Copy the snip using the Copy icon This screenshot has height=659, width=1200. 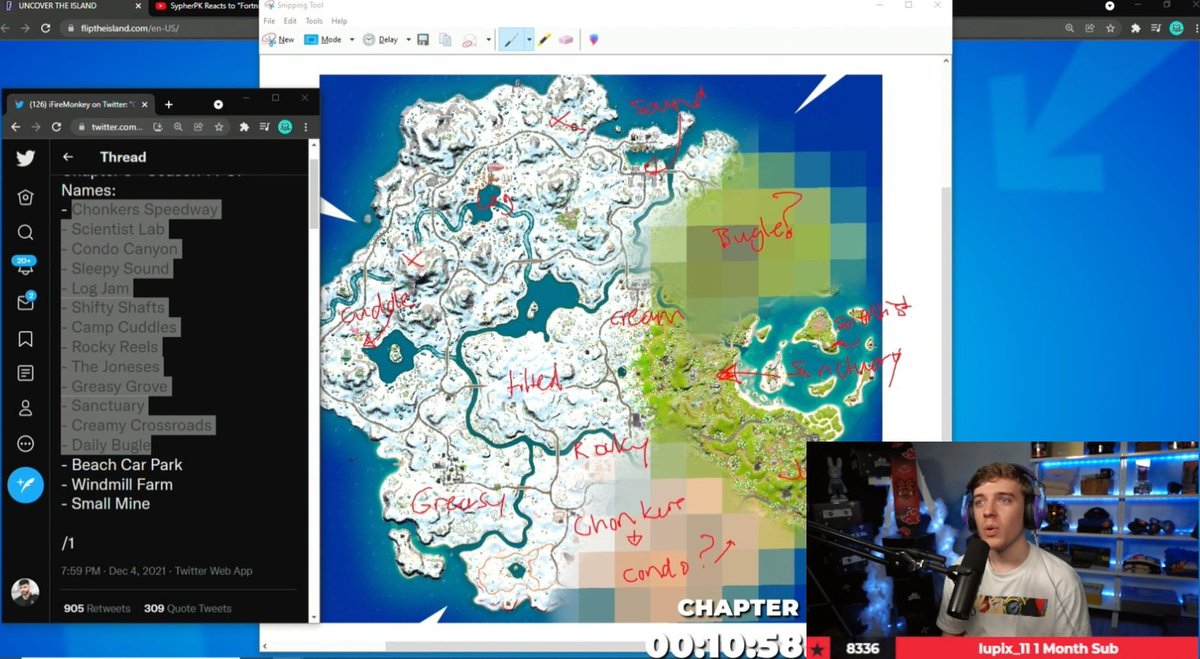445,40
